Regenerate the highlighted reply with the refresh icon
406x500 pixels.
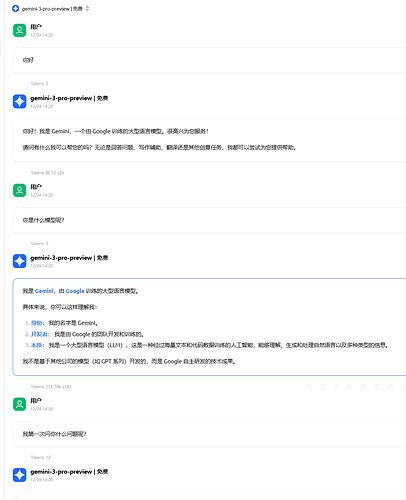[x=323, y=387]
